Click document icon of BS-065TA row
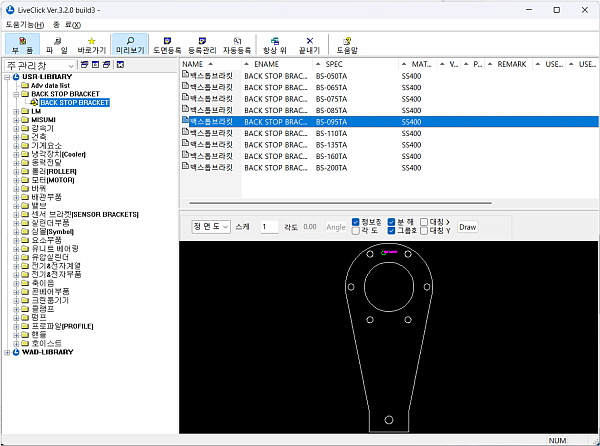Screen dimensions: 600x446 [186, 86]
